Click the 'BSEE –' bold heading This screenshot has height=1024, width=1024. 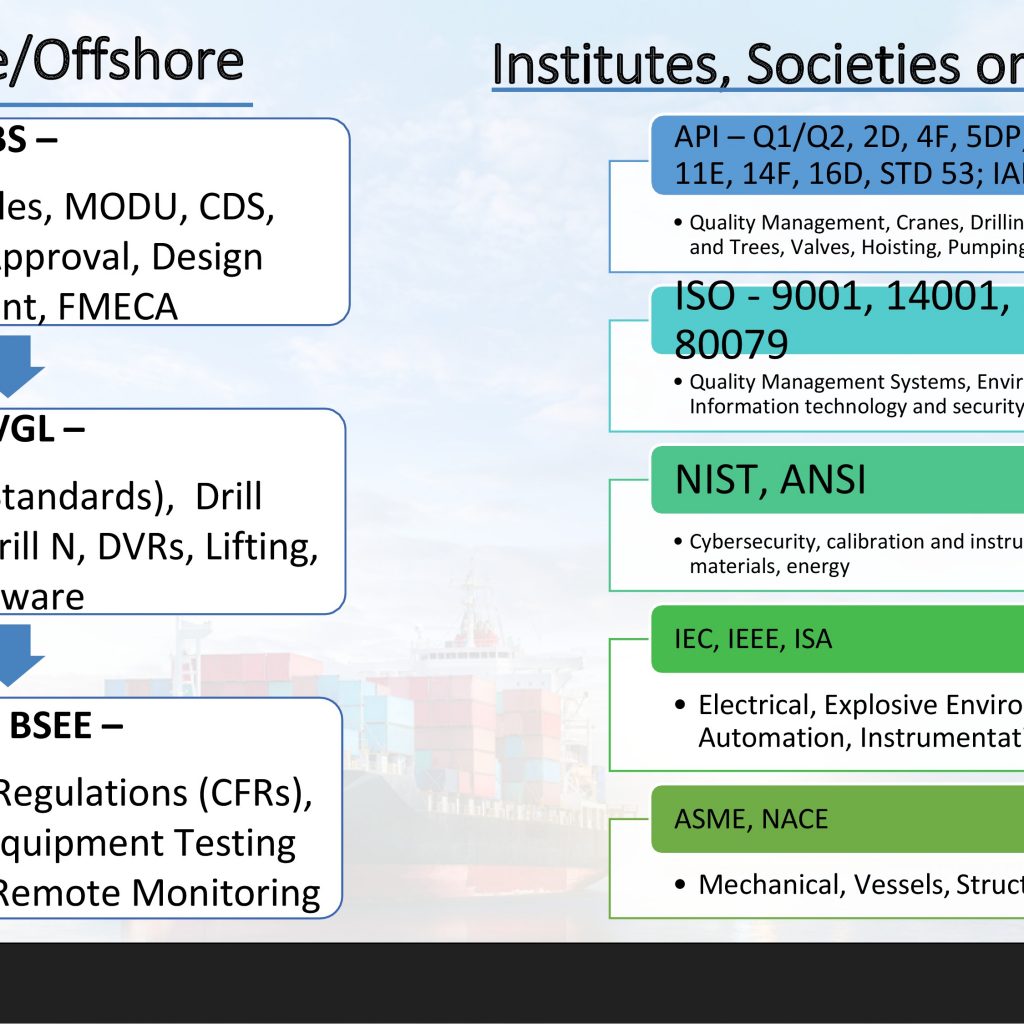click(x=66, y=726)
